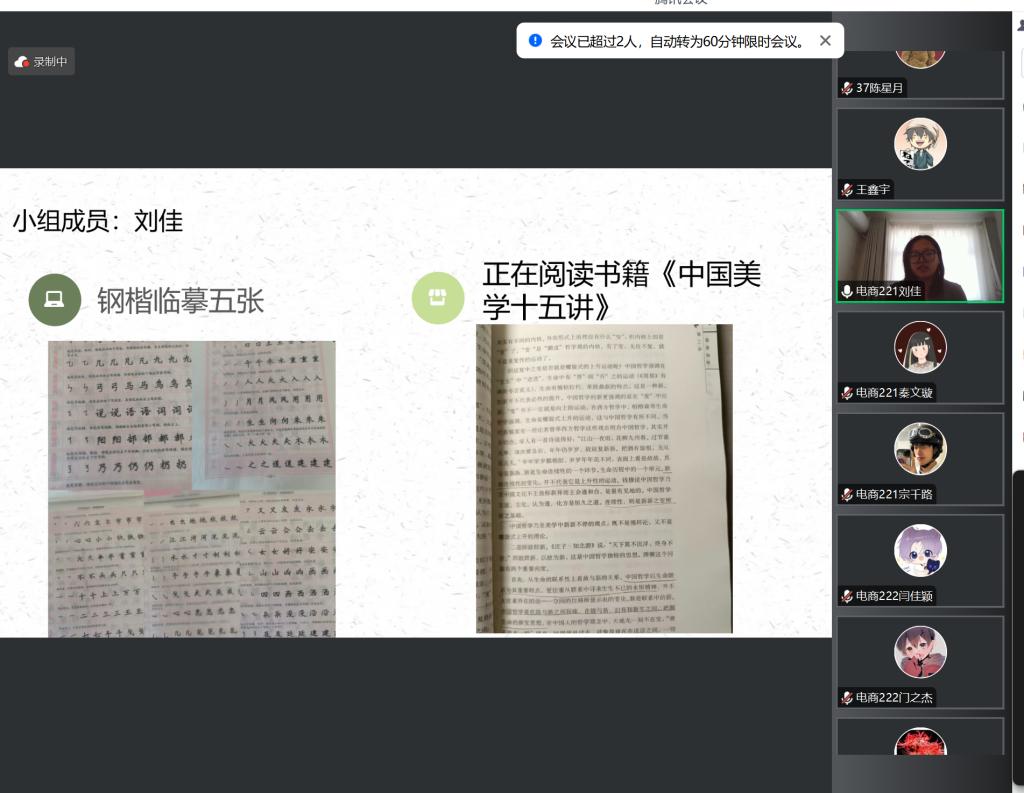Click the green laptop icon beside 钢楷临摹五张
This screenshot has height=793, width=1024.
click(54, 300)
